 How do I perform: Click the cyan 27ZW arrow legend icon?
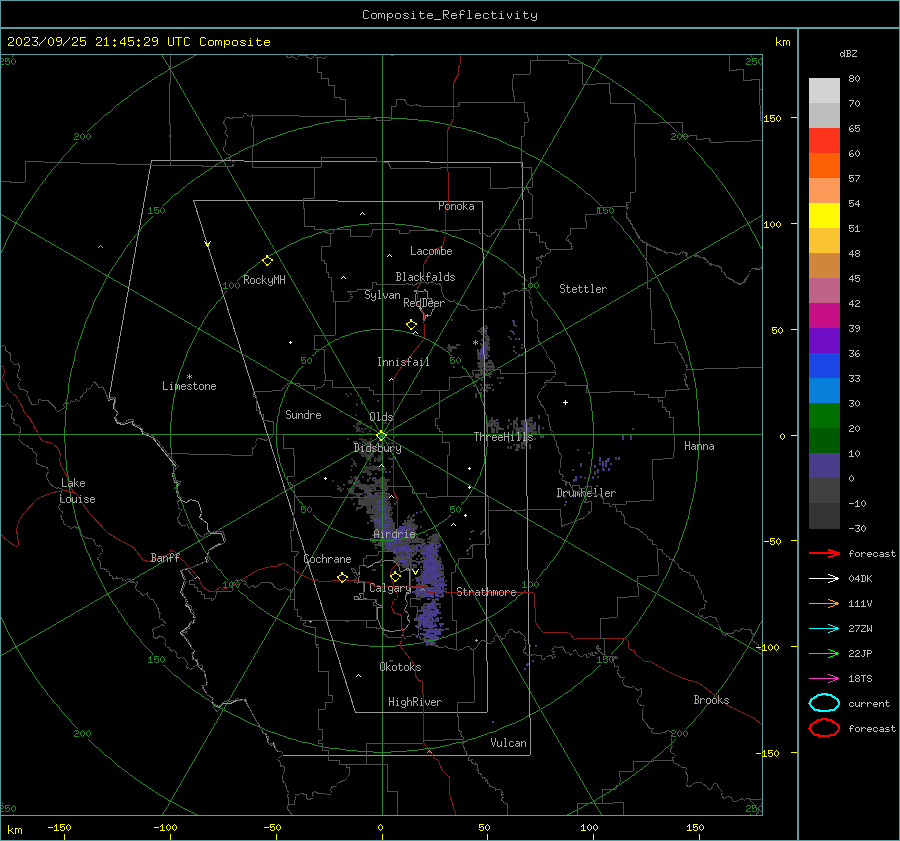tap(824, 629)
